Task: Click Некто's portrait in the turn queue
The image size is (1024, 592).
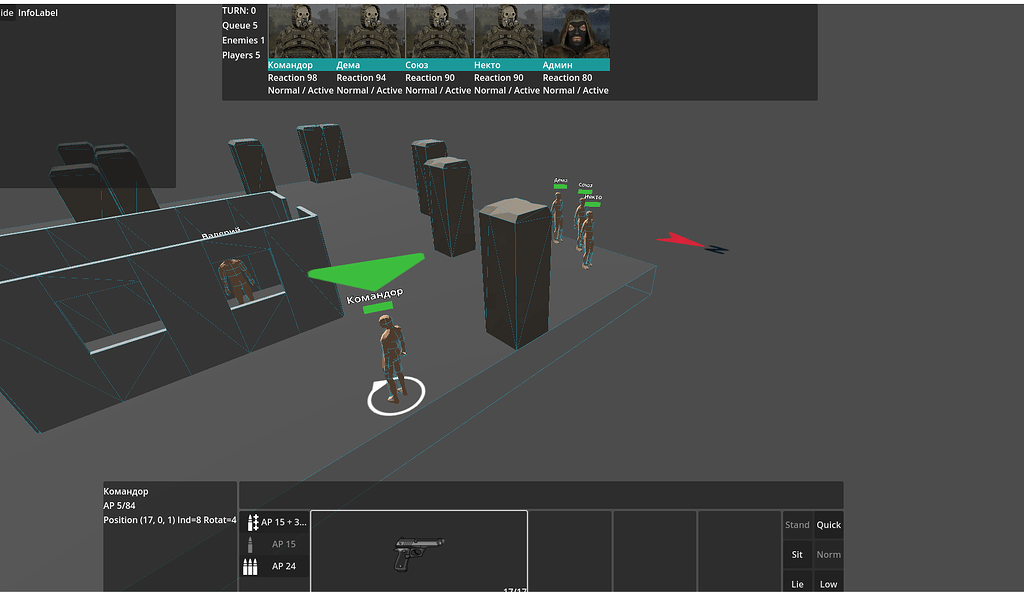Action: pos(506,31)
